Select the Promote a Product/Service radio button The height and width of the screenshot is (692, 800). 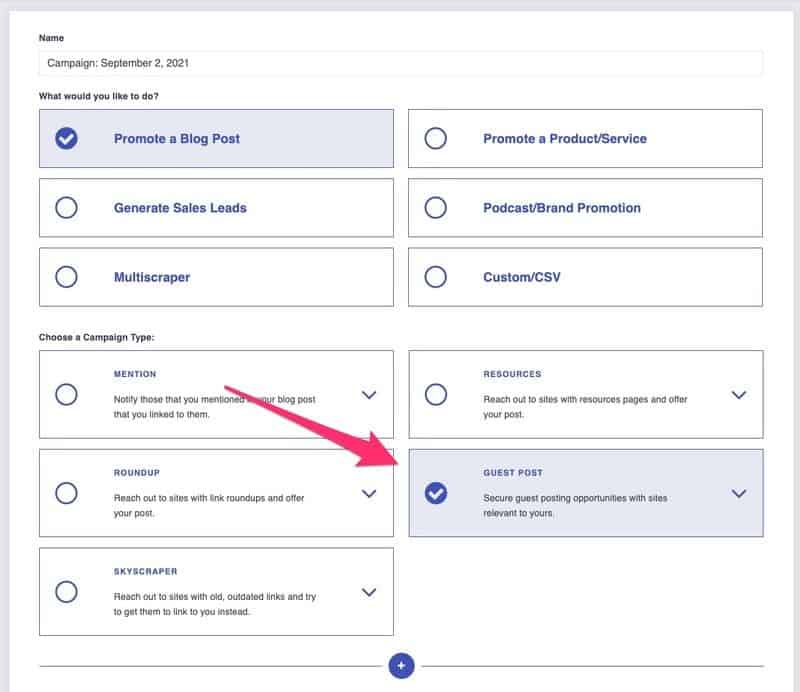pyautogui.click(x=436, y=138)
